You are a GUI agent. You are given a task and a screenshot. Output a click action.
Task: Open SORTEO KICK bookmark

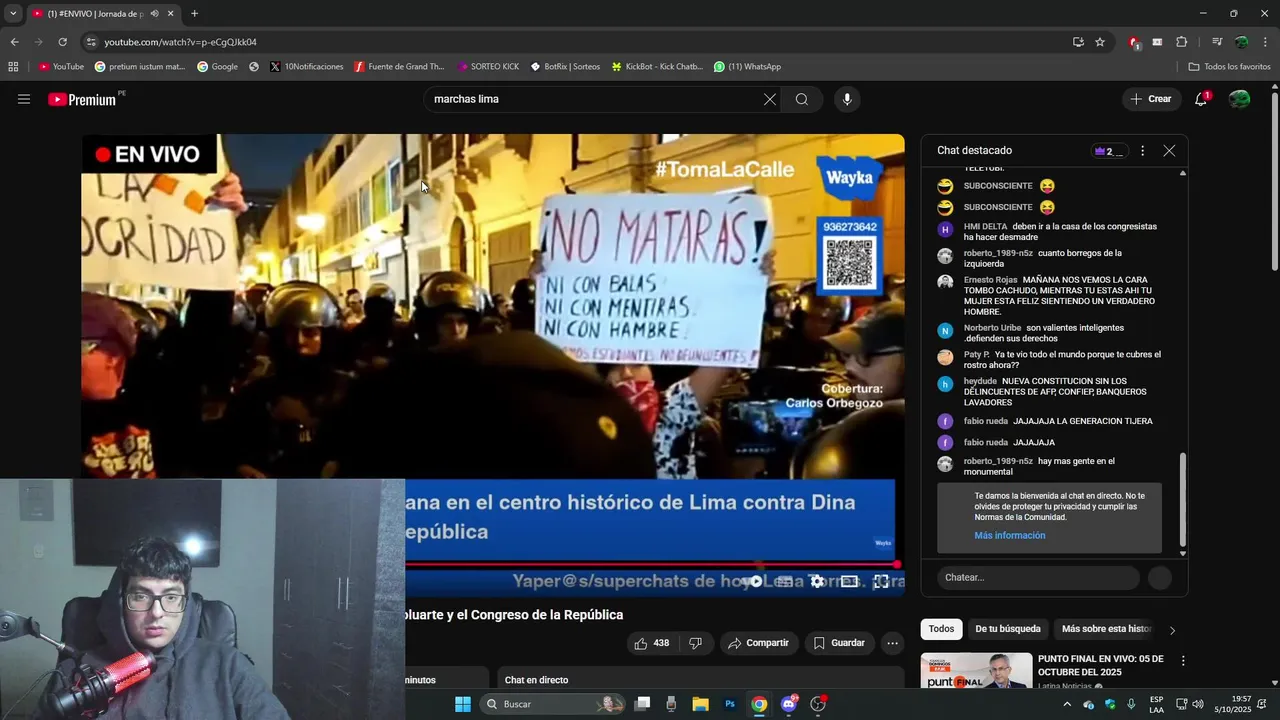tap(488, 67)
